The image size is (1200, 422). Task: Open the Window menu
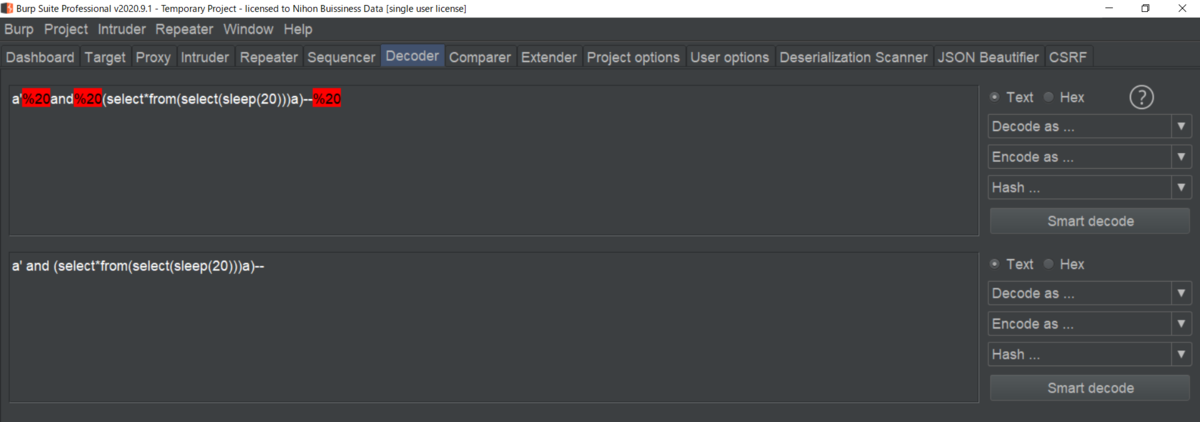pos(249,29)
